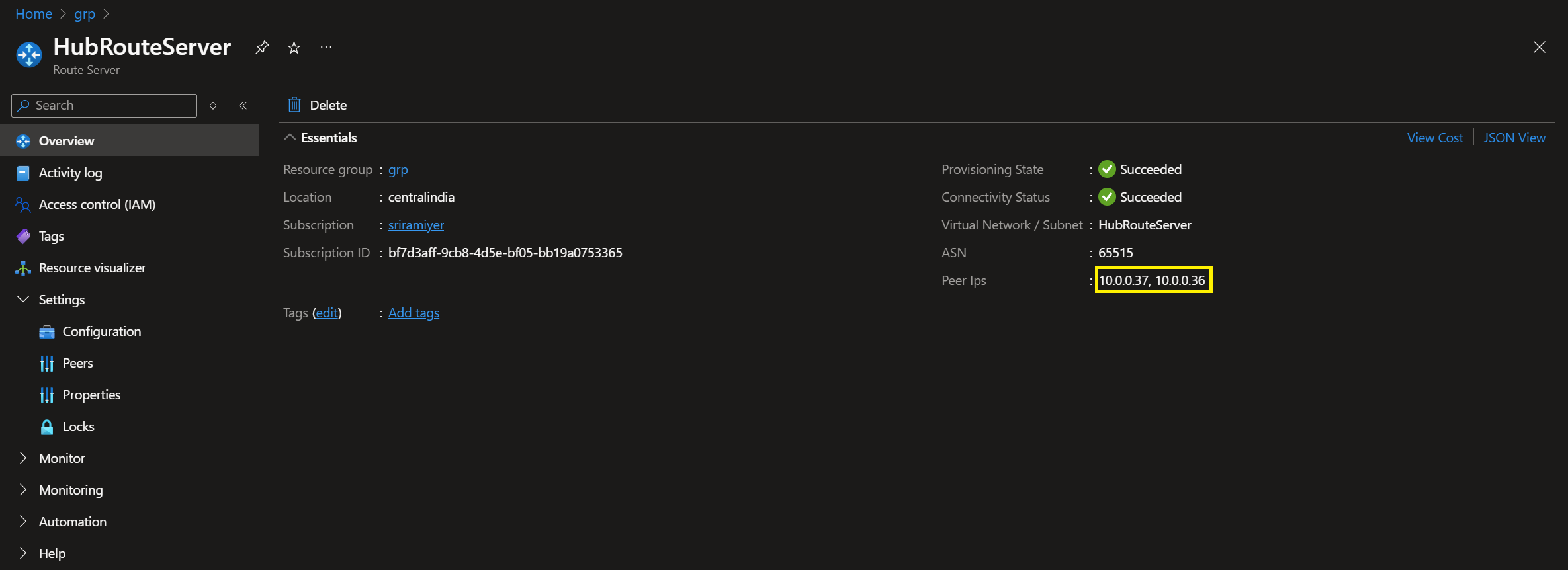Click the Locks padlock icon
This screenshot has width=1568, height=570.
tap(47, 427)
